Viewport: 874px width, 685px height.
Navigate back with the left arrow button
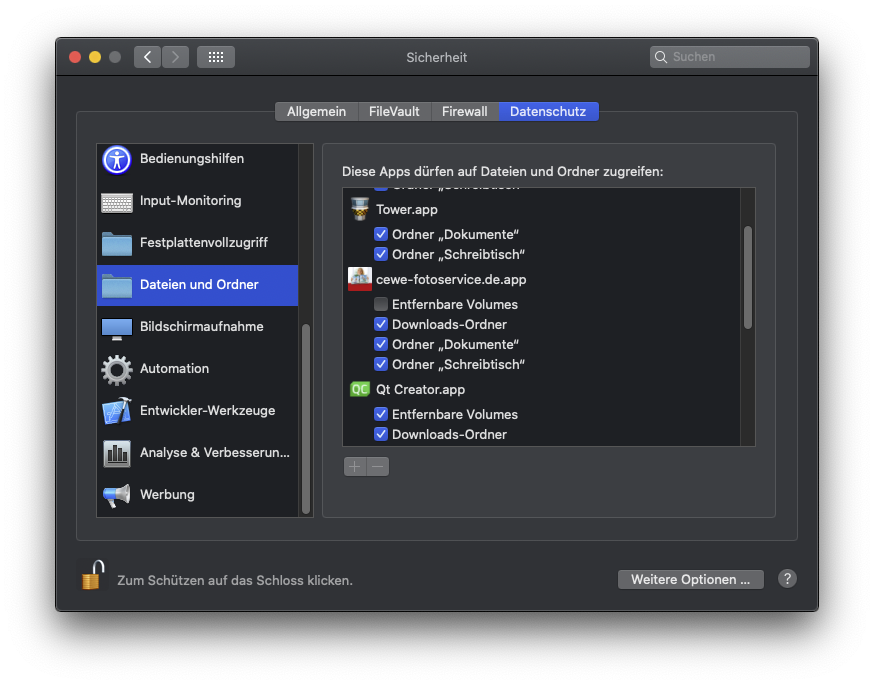(148, 57)
